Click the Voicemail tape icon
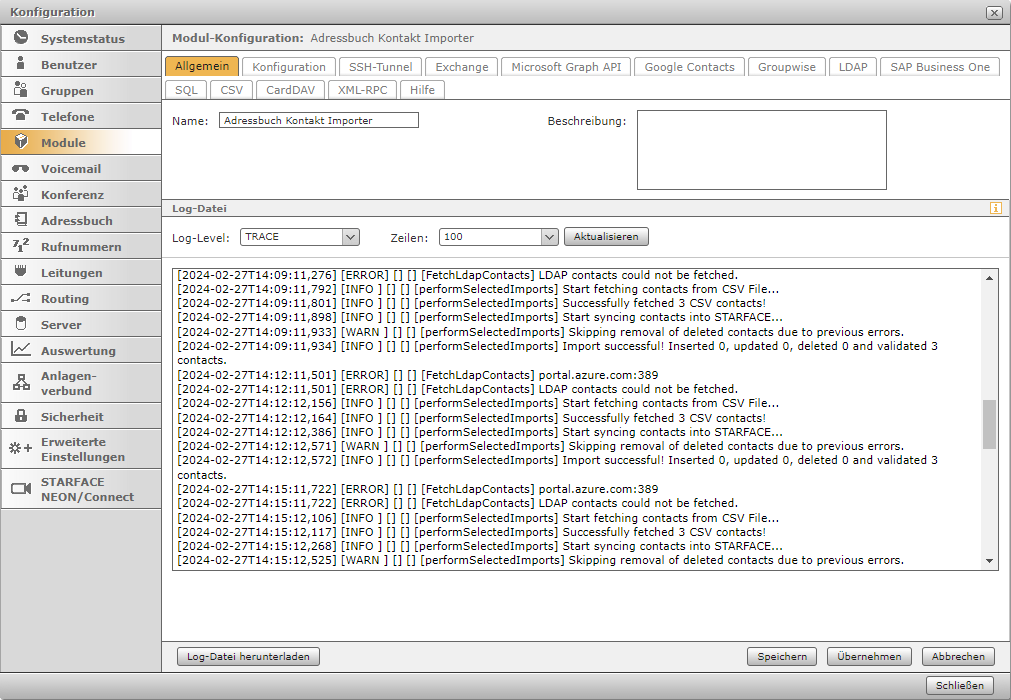The image size is (1011, 700). [21, 168]
